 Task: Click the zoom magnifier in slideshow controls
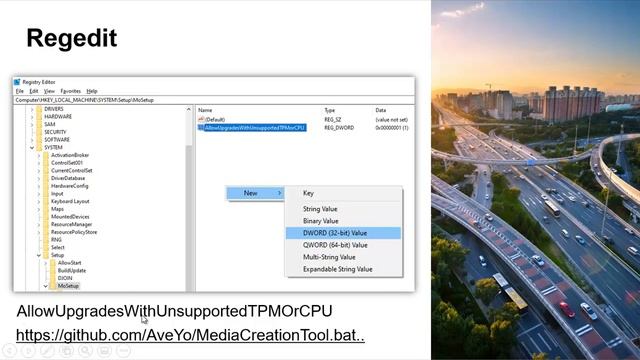pos(85,350)
